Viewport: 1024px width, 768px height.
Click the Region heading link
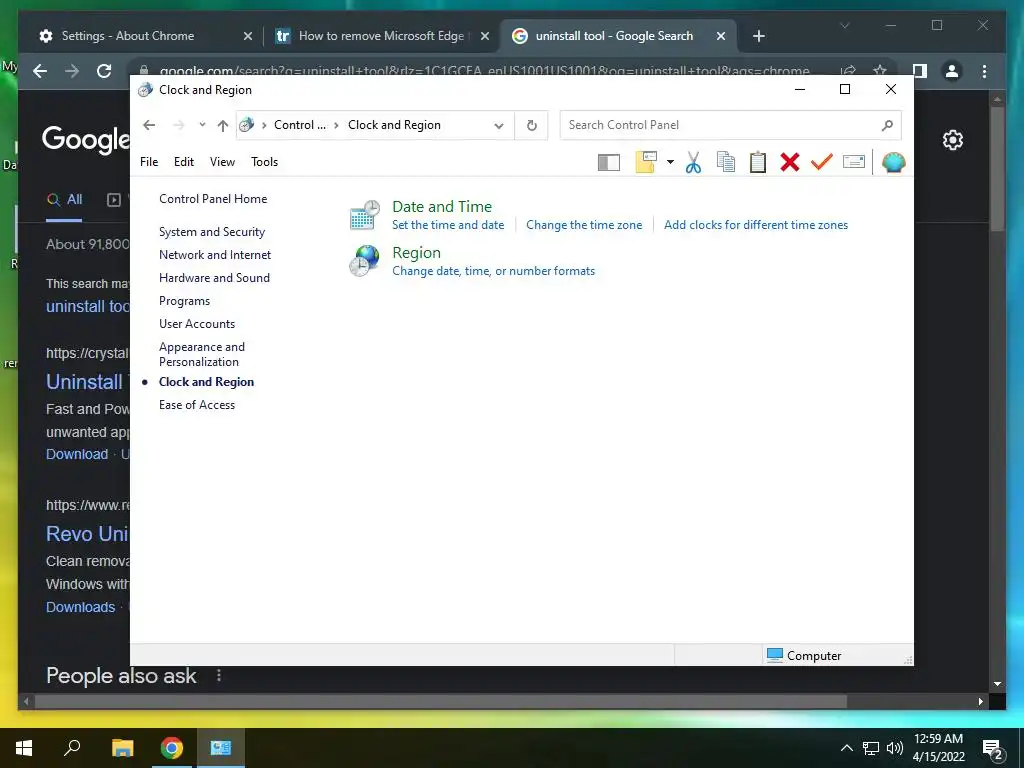[416, 253]
